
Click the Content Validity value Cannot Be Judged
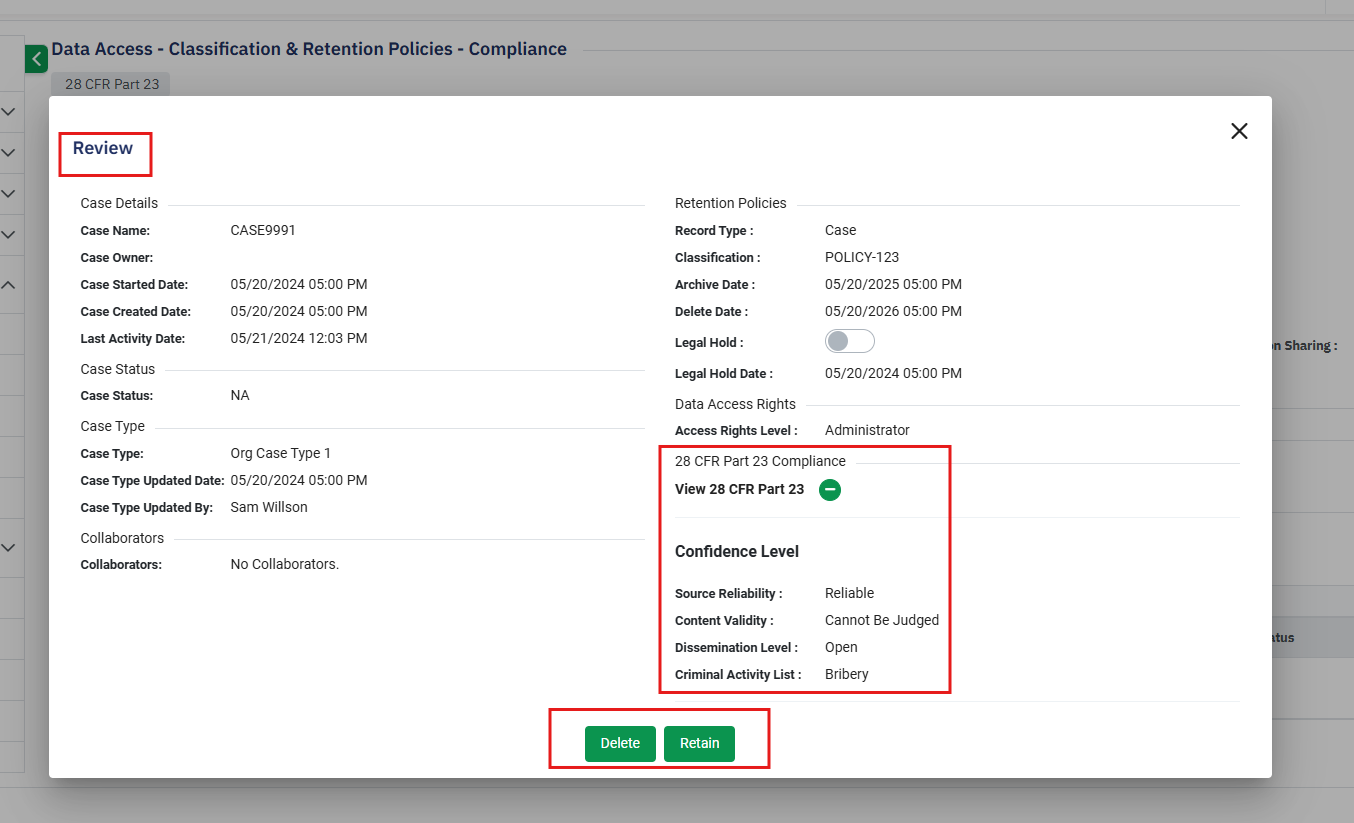[x=882, y=620]
